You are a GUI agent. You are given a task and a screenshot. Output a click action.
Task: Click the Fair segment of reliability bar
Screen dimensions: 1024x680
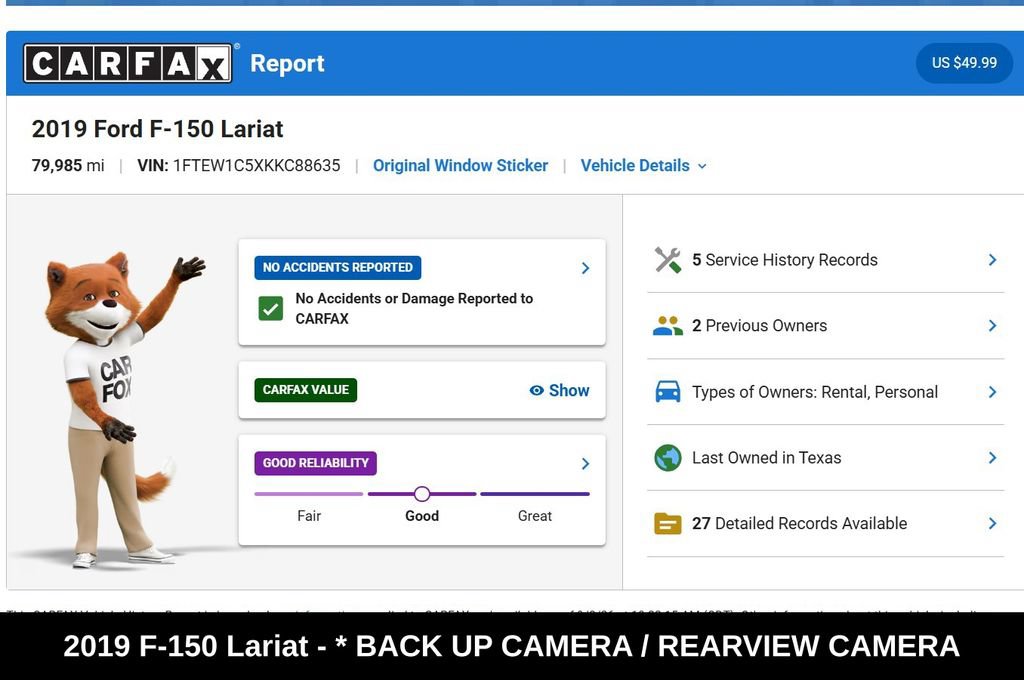[x=309, y=494]
